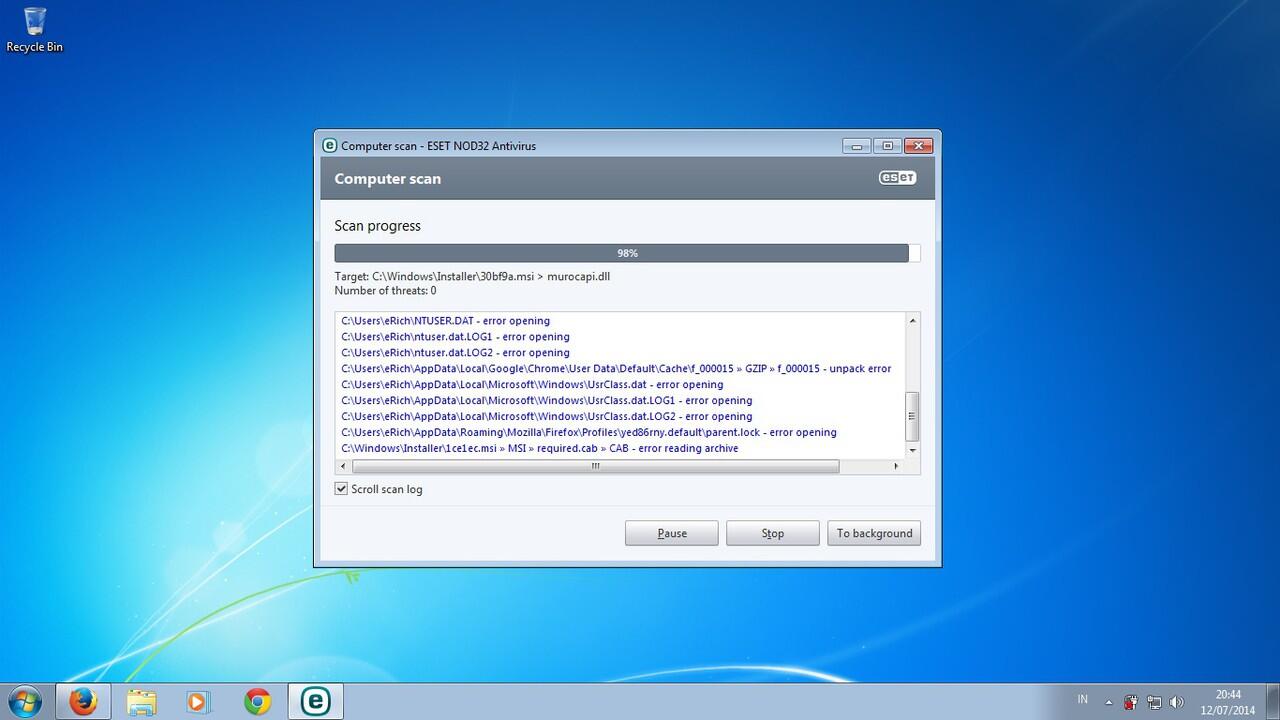Image resolution: width=1280 pixels, height=720 pixels.
Task: Click the 98% scan progress bar
Action: coord(627,253)
